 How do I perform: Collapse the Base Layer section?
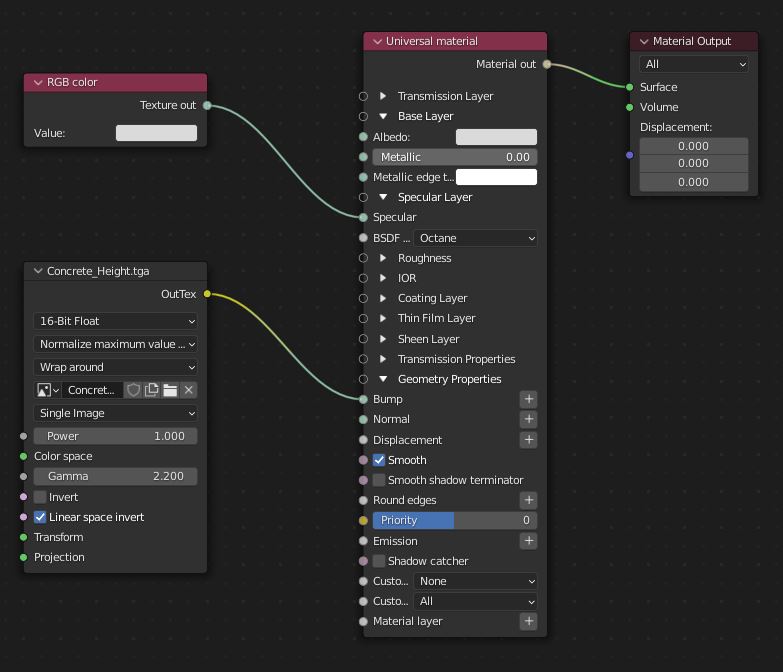(x=383, y=116)
